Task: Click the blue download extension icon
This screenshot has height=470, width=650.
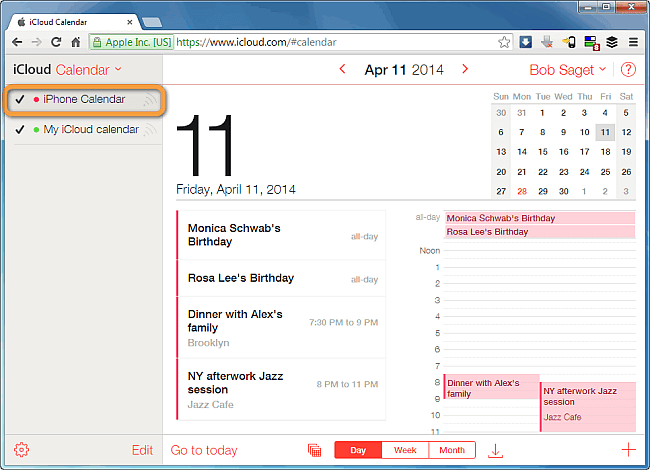Action: click(525, 42)
